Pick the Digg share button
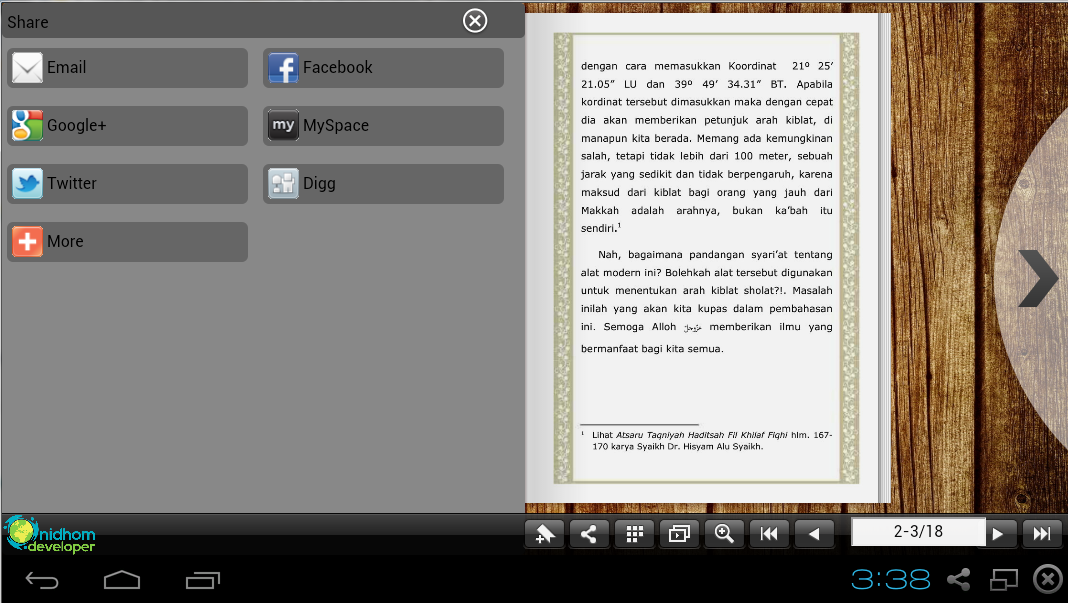1068x603 pixels. 383,183
